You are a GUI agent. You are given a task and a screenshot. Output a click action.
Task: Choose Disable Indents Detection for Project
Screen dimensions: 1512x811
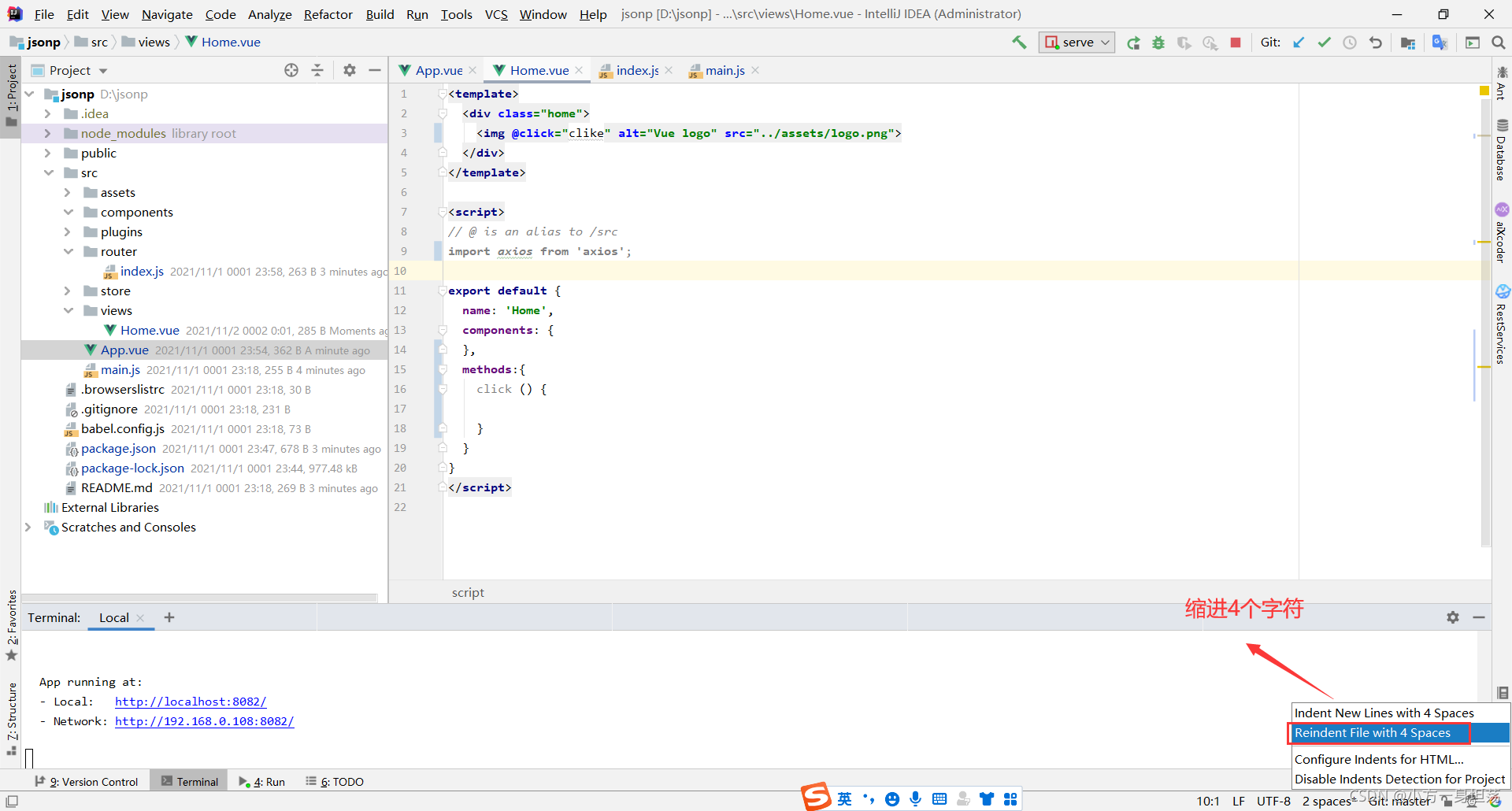point(1400,779)
